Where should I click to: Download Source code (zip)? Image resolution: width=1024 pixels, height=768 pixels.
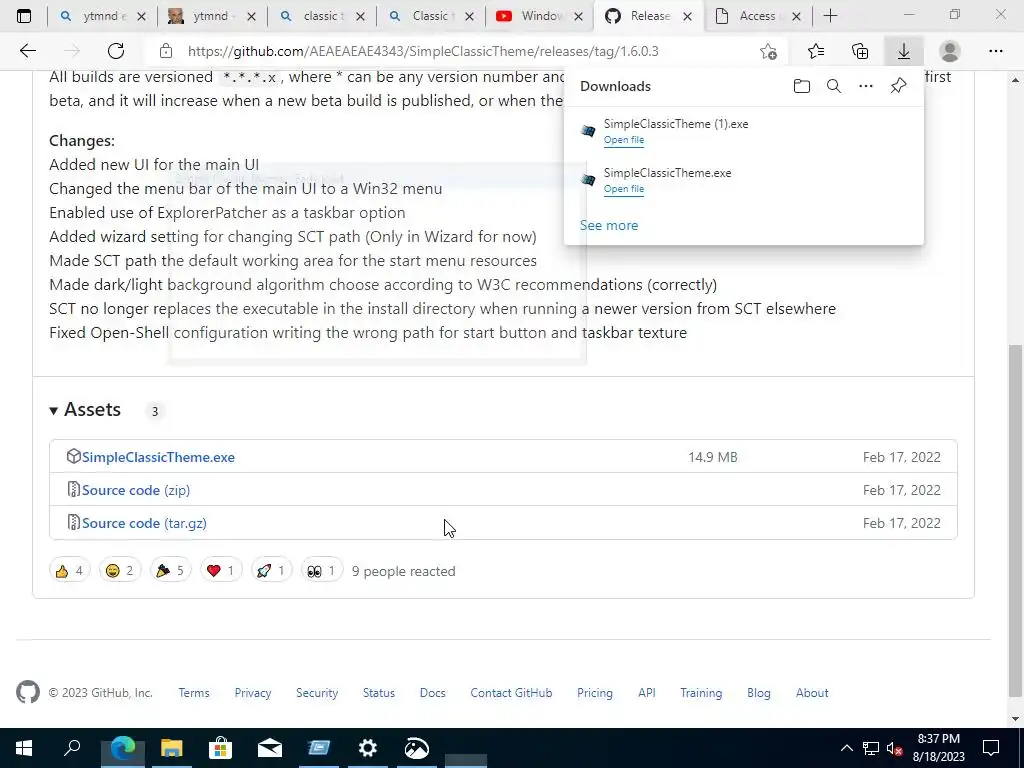coord(136,490)
